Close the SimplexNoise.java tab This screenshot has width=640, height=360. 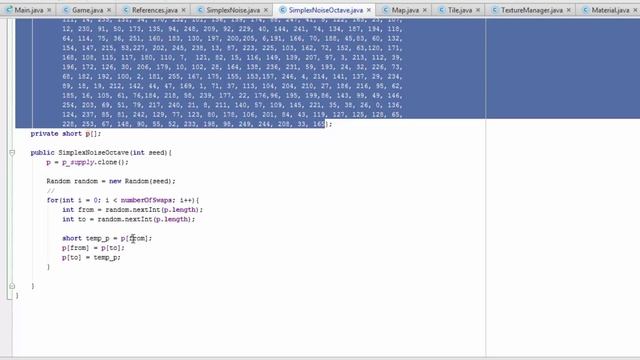(266, 10)
